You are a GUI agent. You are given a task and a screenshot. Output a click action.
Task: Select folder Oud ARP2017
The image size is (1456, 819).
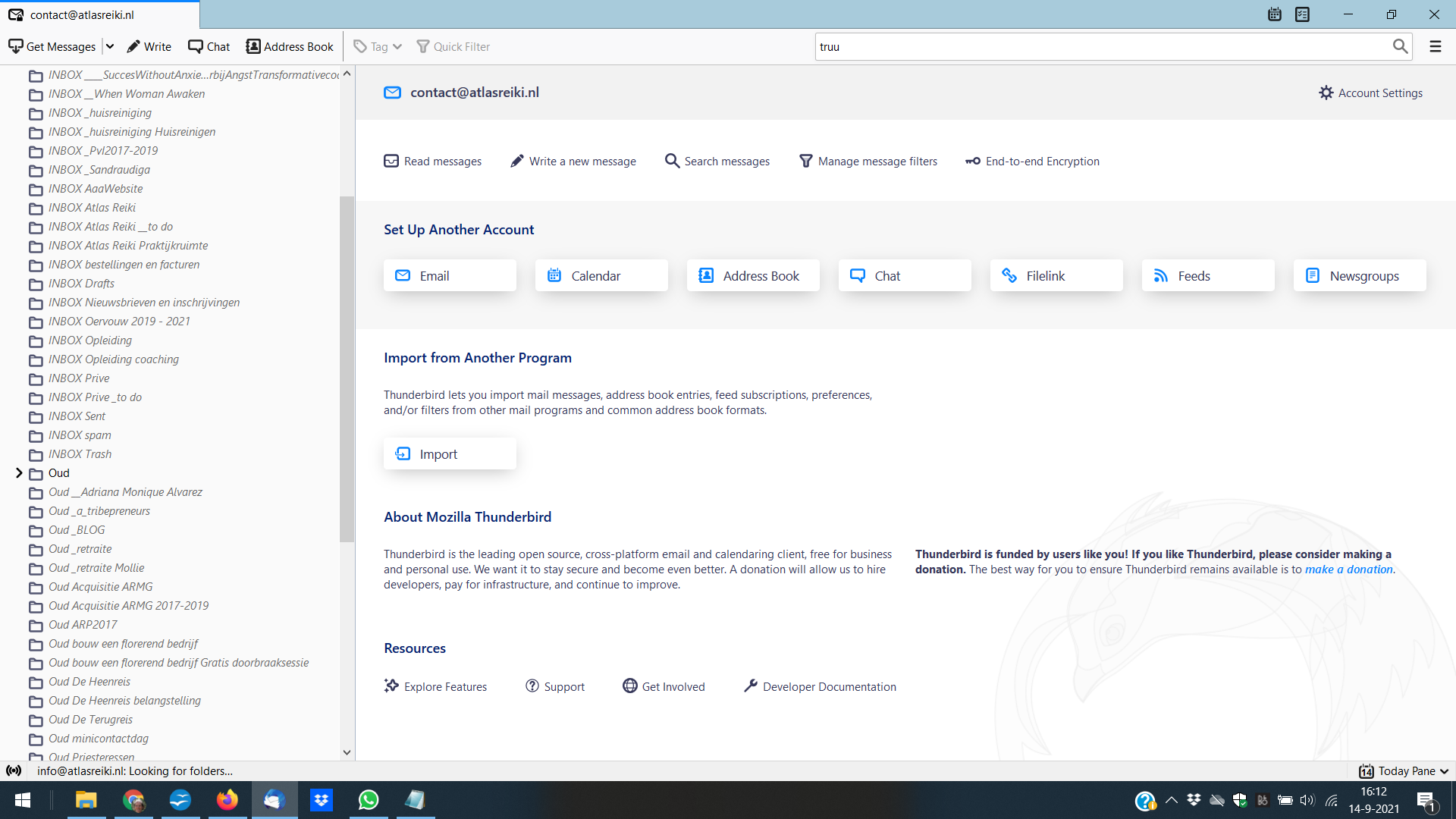tap(83, 625)
